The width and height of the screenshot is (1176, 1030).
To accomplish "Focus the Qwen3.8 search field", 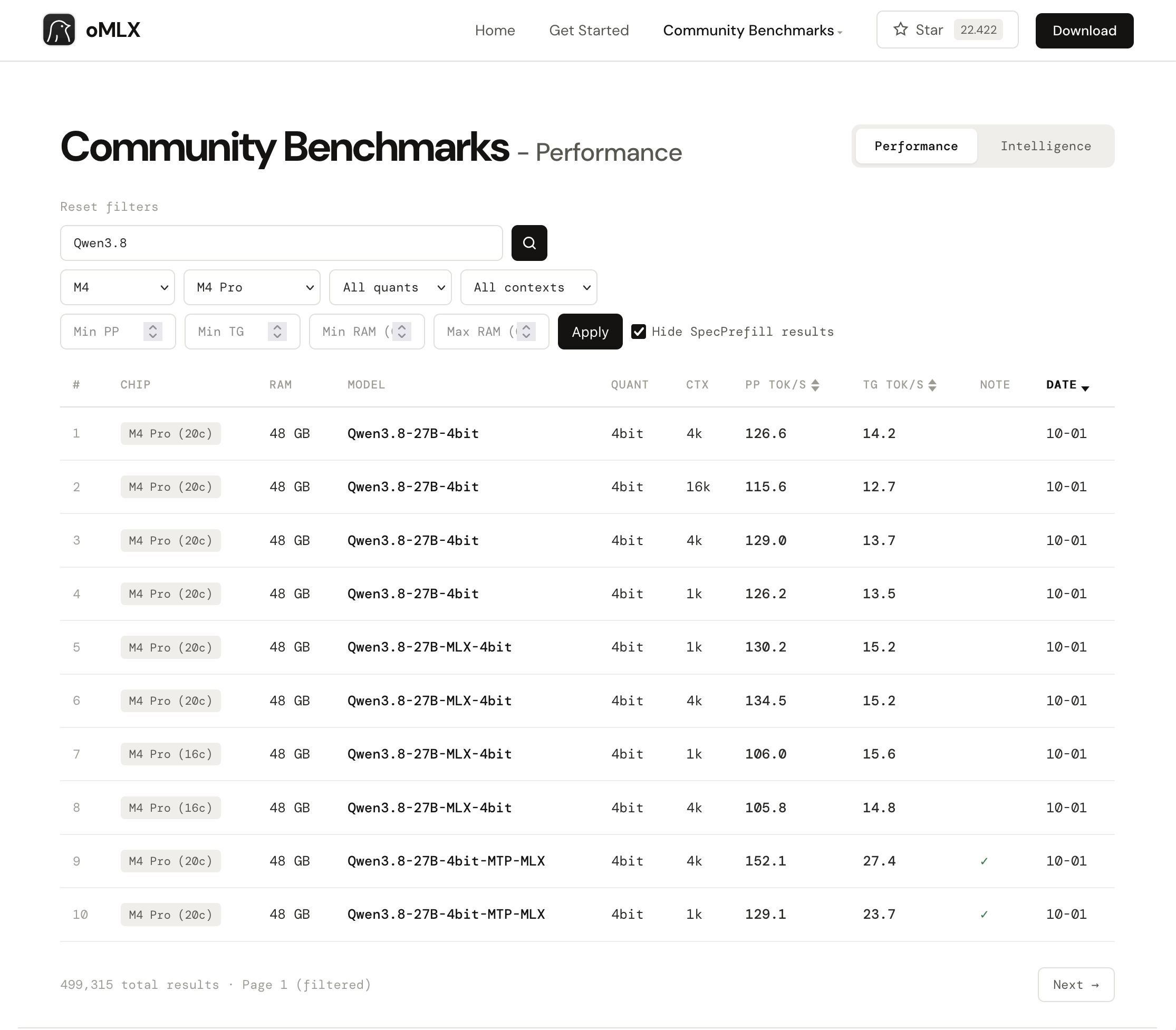I will (x=281, y=243).
